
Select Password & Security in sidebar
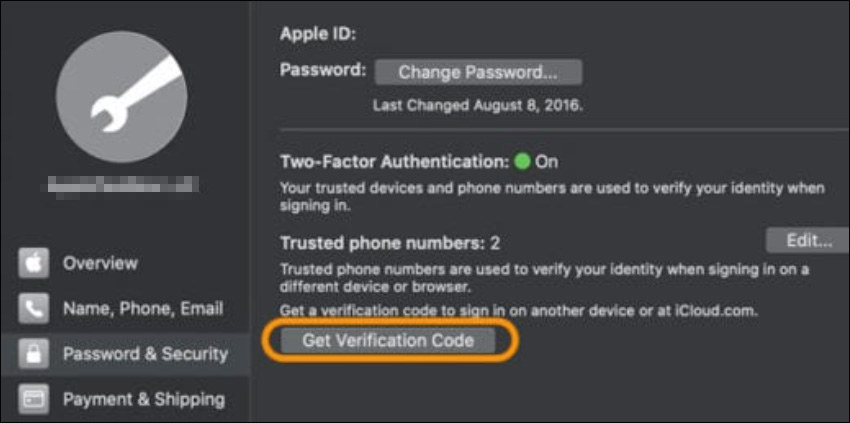pos(145,354)
